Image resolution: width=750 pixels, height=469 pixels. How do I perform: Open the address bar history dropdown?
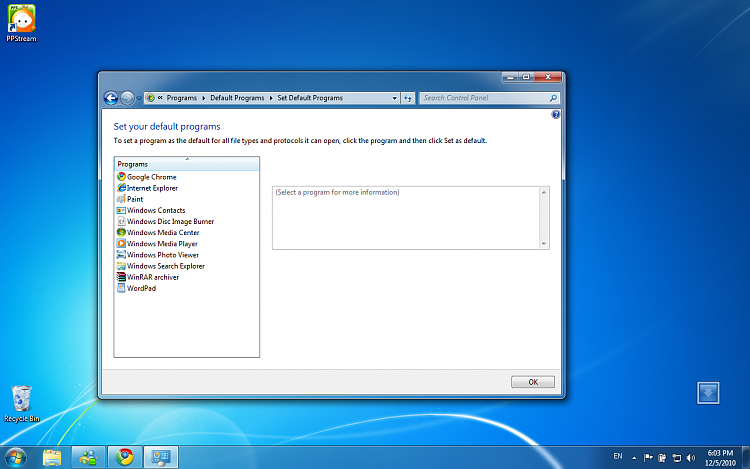coord(395,98)
